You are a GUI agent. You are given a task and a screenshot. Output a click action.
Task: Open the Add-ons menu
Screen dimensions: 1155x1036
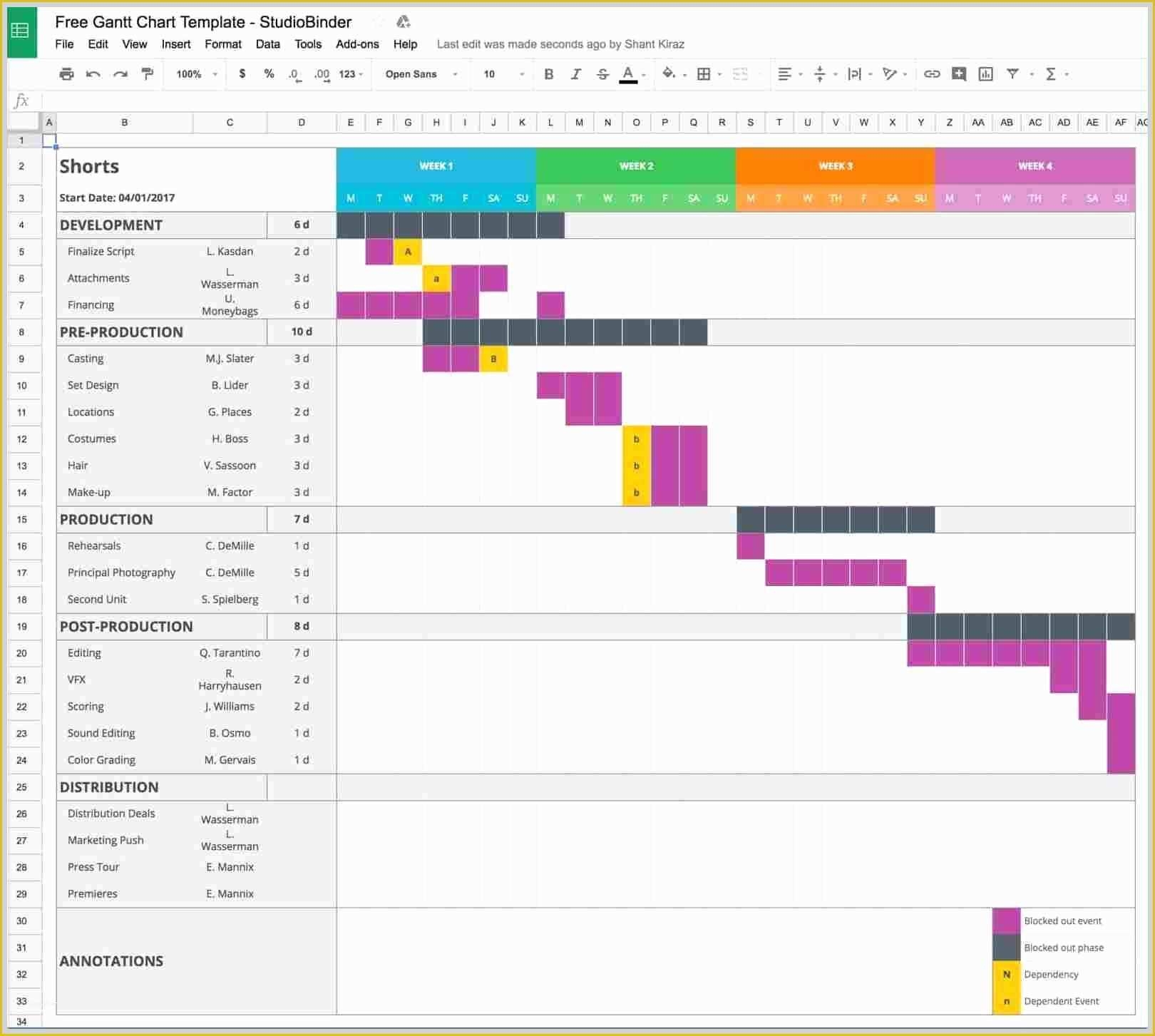357,44
